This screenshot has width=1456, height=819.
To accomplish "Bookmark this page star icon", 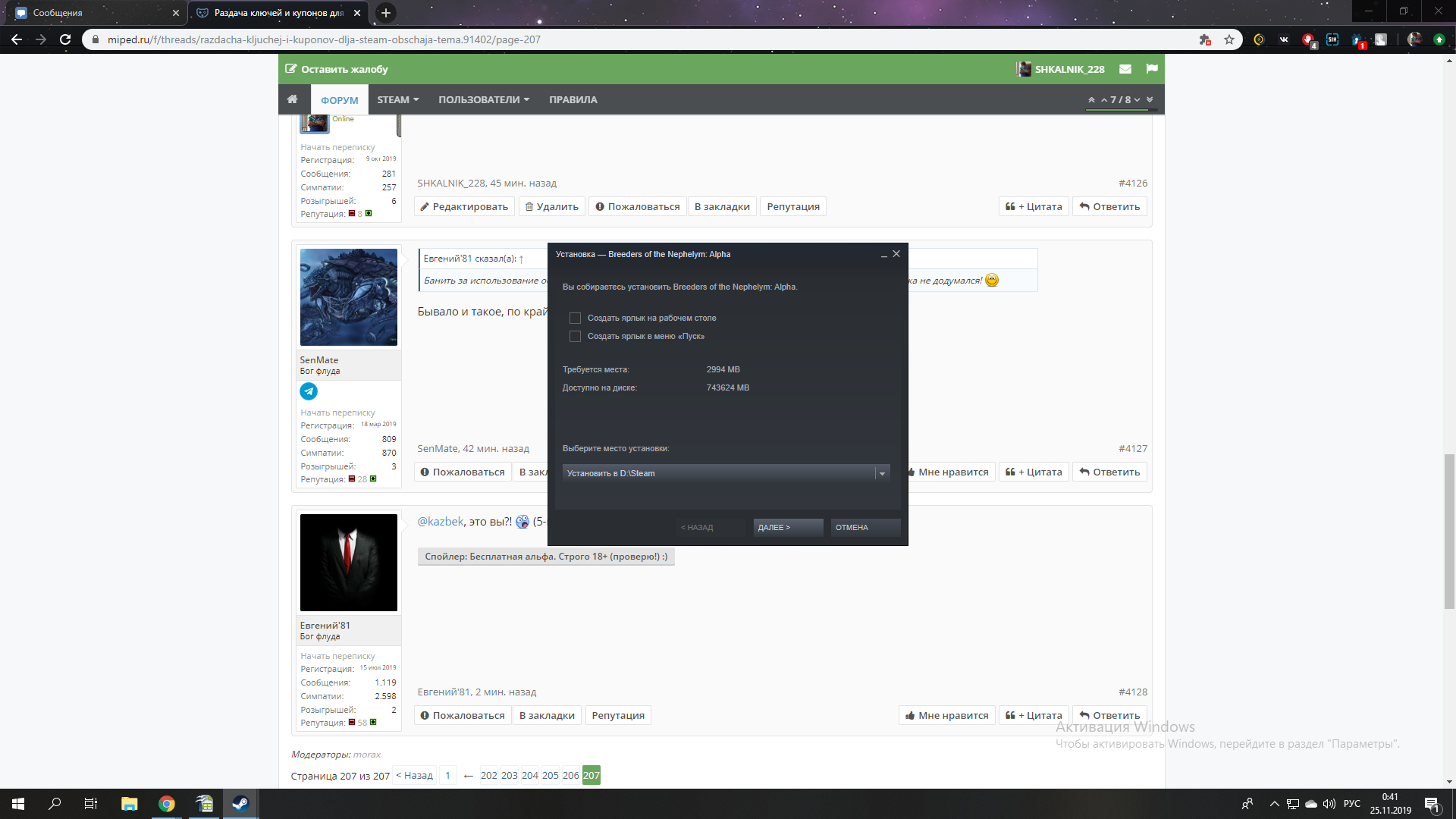I will pyautogui.click(x=1229, y=39).
